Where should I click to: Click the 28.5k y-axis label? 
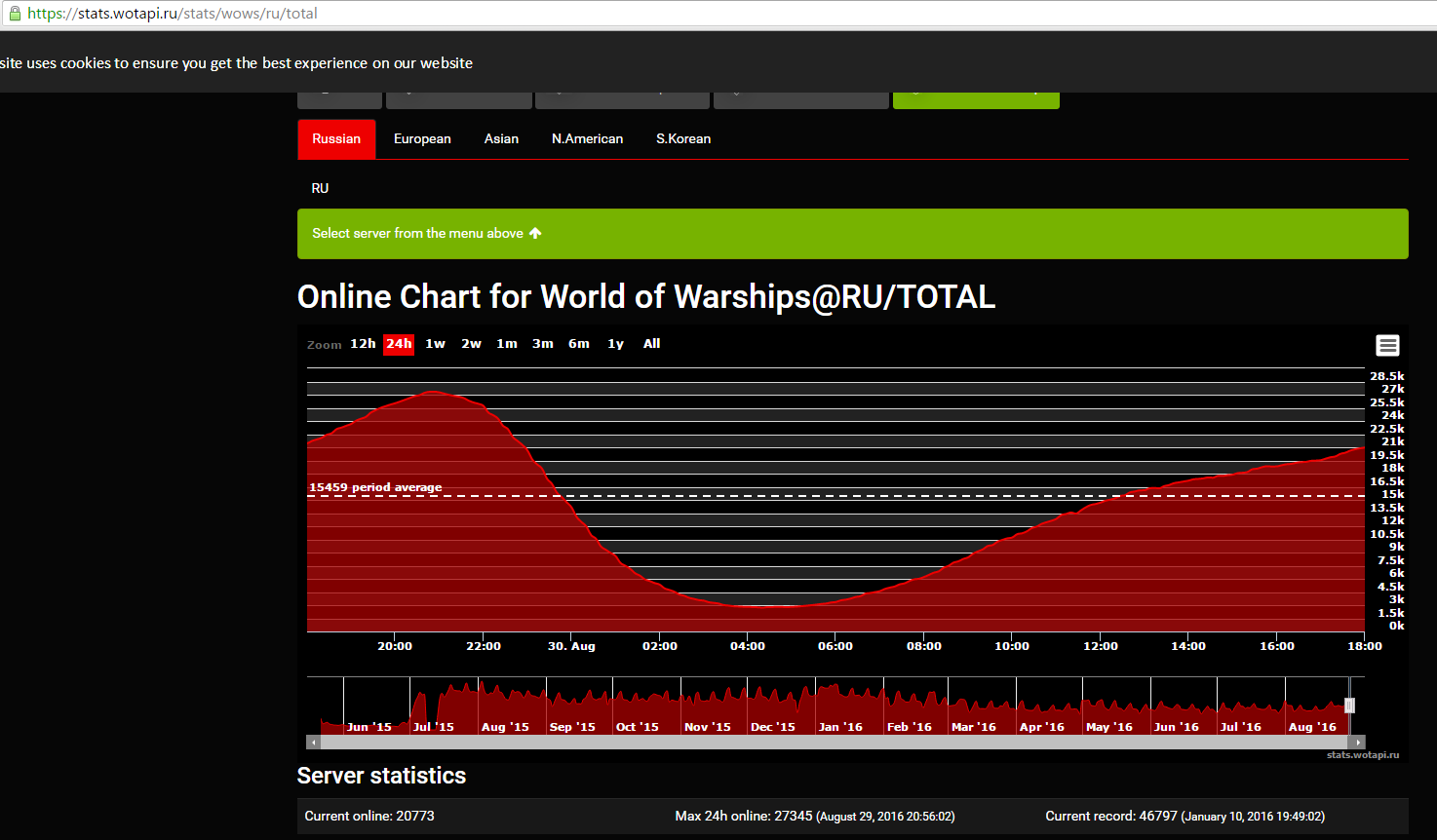pos(1387,376)
